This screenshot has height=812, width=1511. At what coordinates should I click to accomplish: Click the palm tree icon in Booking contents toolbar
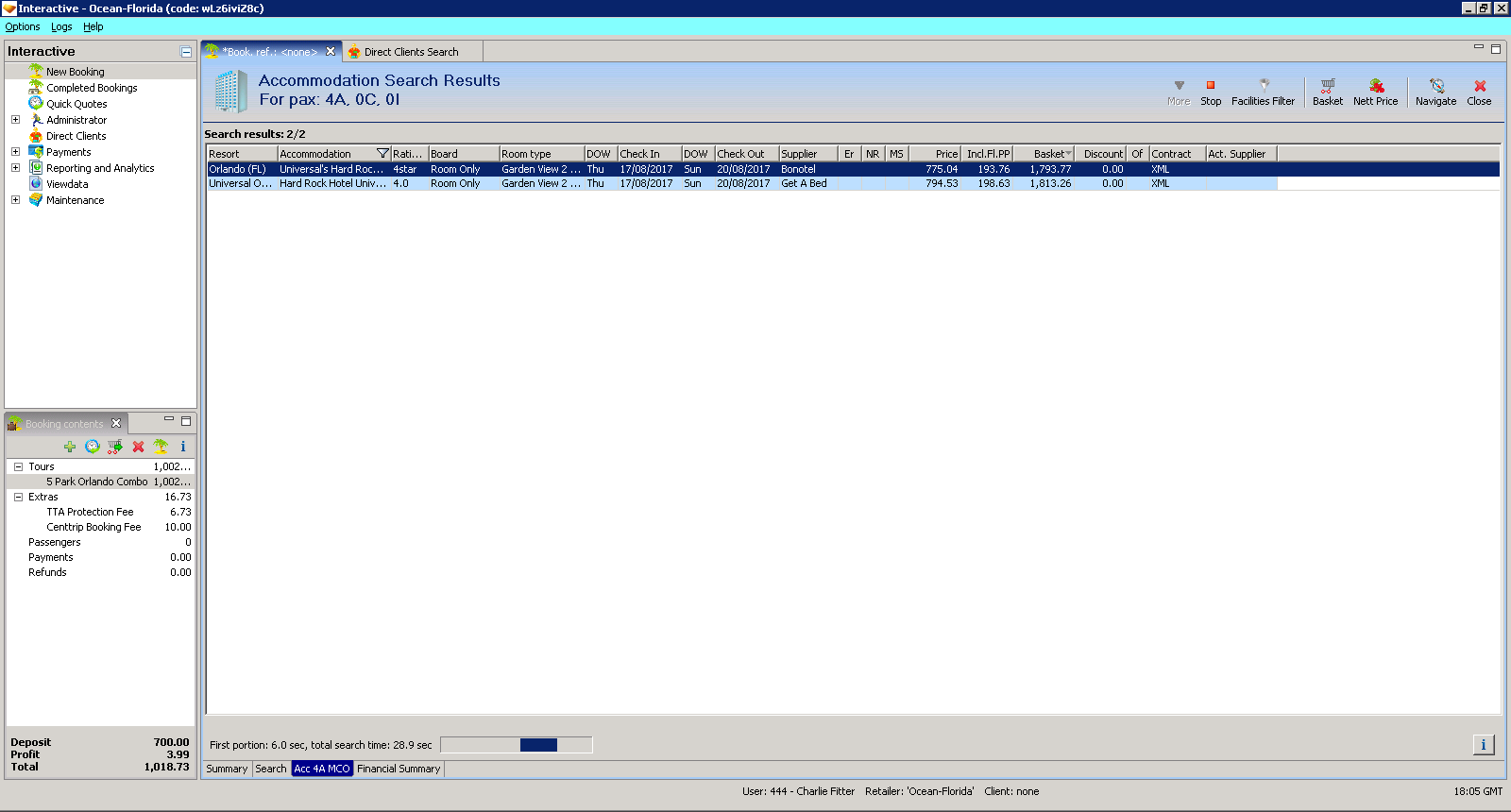(x=161, y=447)
